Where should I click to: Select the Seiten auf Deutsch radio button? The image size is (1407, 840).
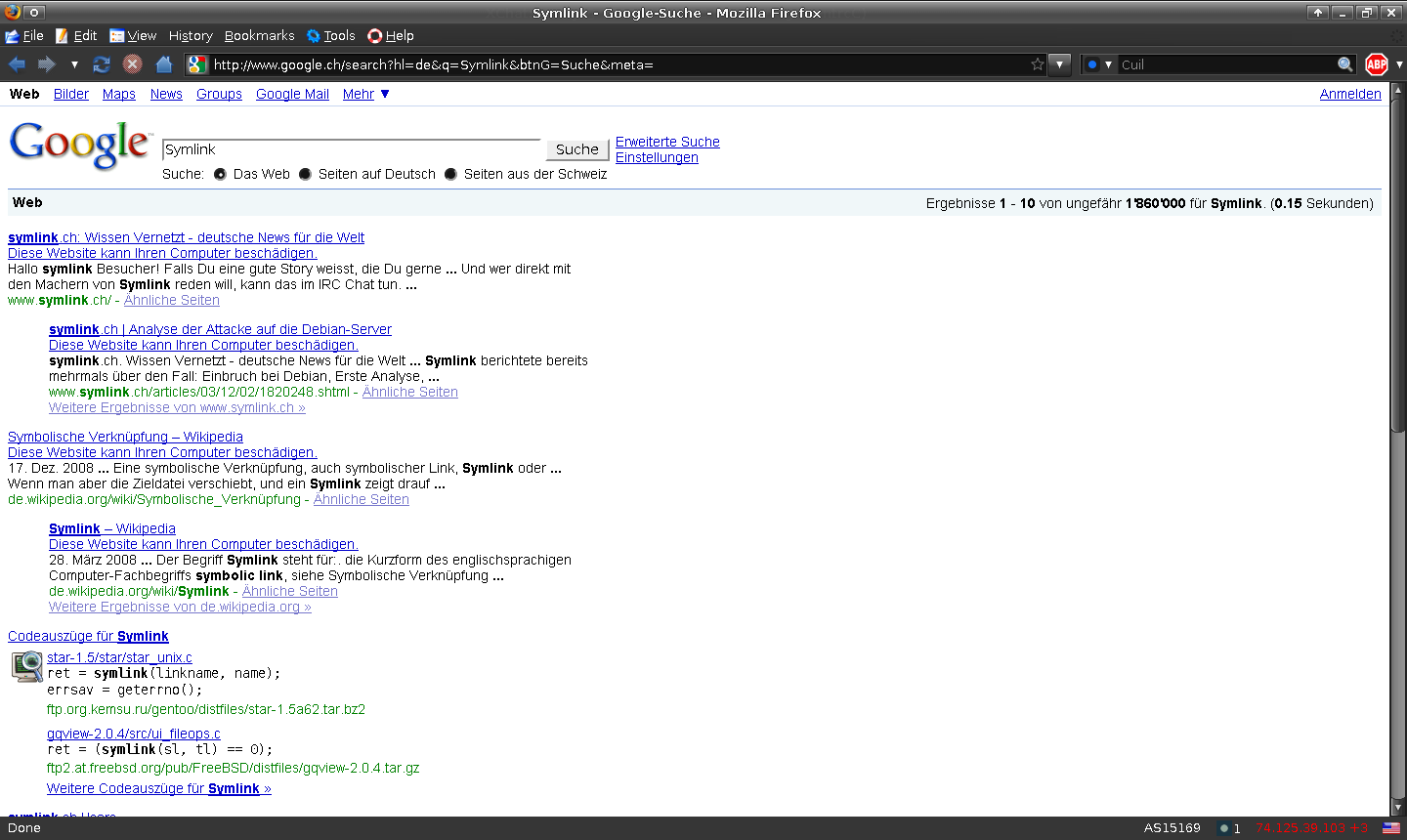(x=305, y=174)
